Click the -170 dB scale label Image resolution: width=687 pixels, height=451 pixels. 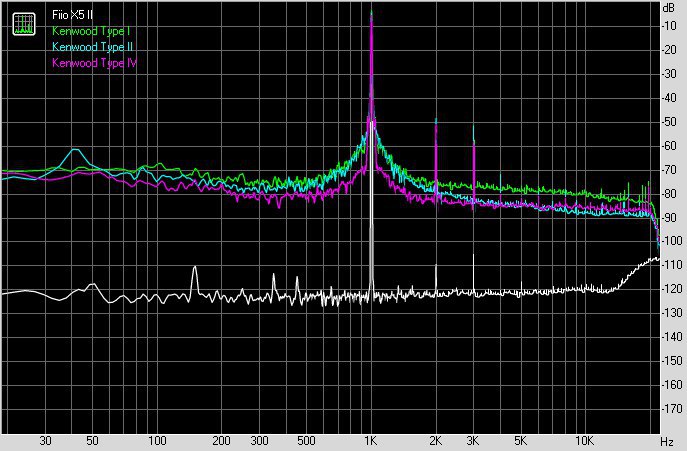point(671,408)
